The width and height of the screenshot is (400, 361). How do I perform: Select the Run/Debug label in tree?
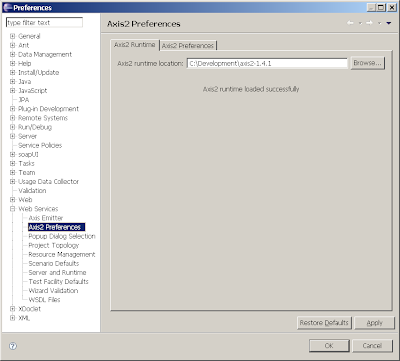click(x=35, y=127)
